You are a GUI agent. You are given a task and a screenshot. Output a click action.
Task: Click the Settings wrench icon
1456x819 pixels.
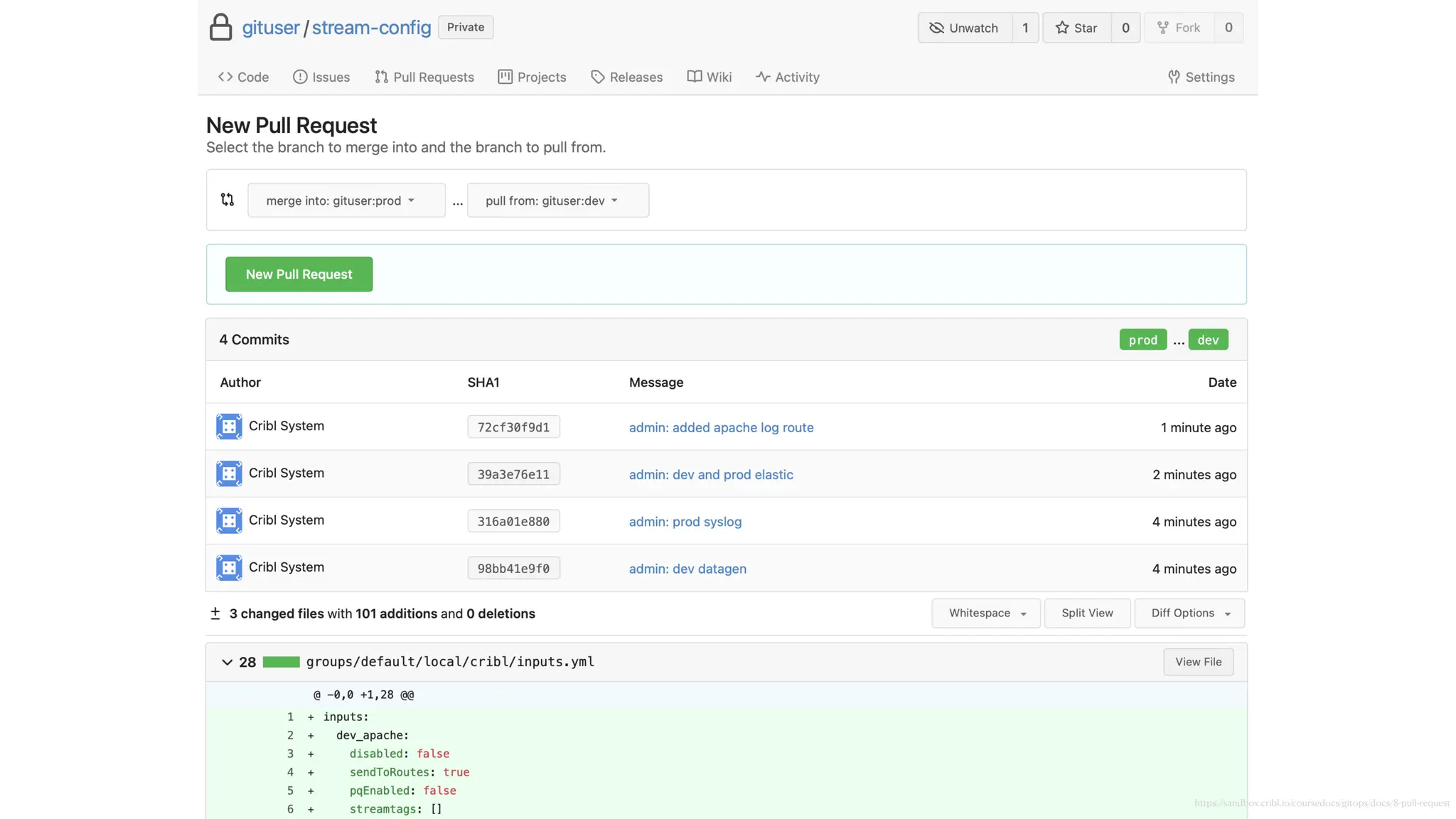[x=1174, y=77]
